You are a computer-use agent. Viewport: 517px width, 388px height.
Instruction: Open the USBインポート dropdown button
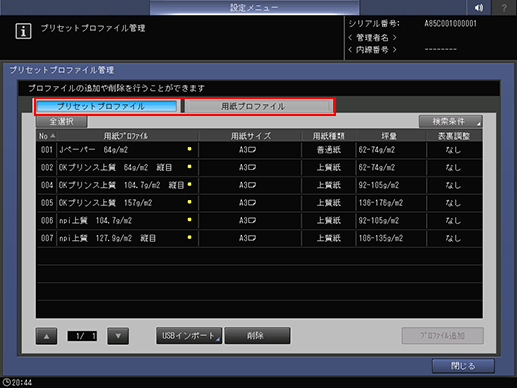point(189,336)
